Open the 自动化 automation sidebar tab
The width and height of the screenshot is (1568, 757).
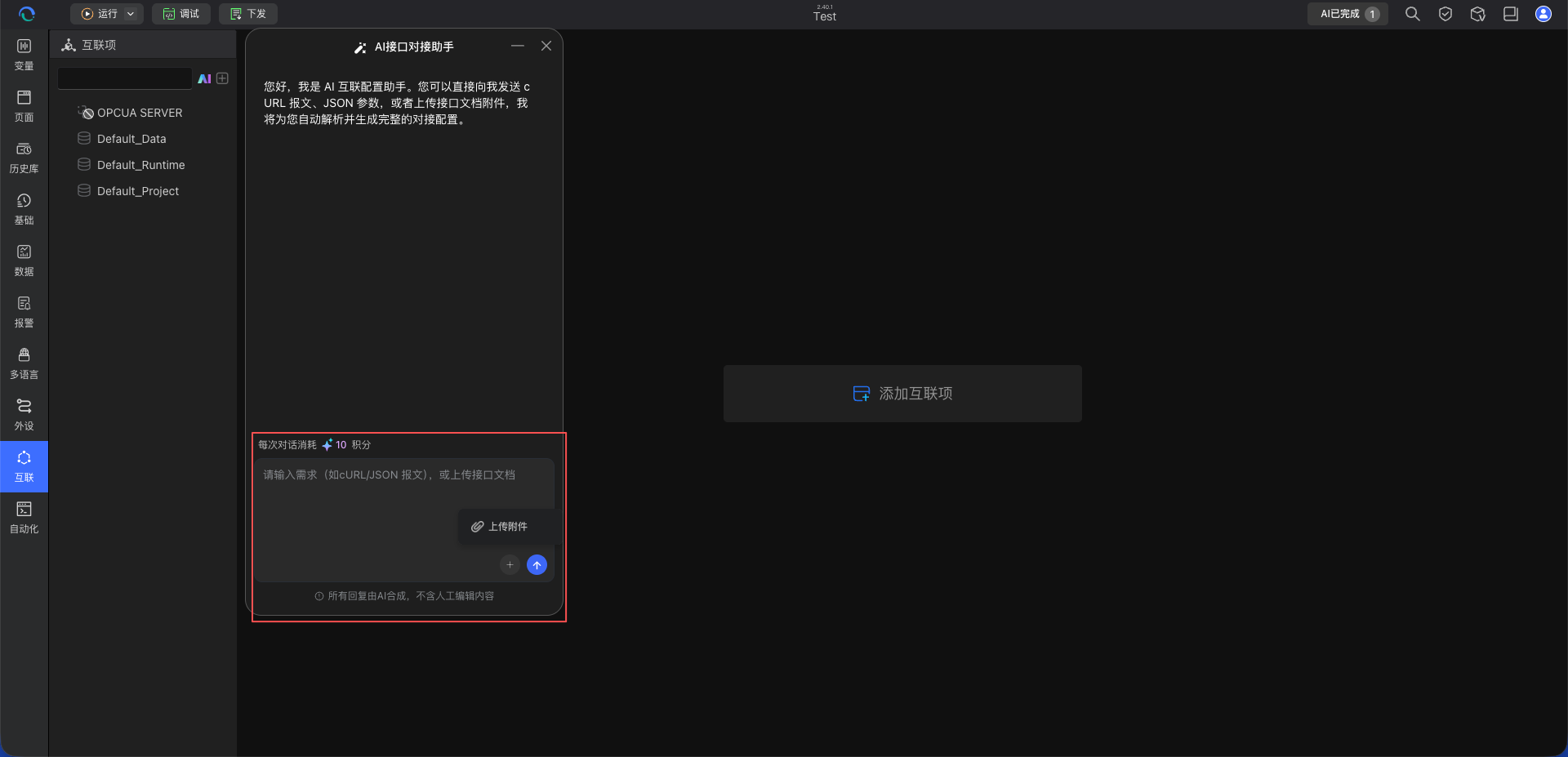[x=24, y=518]
